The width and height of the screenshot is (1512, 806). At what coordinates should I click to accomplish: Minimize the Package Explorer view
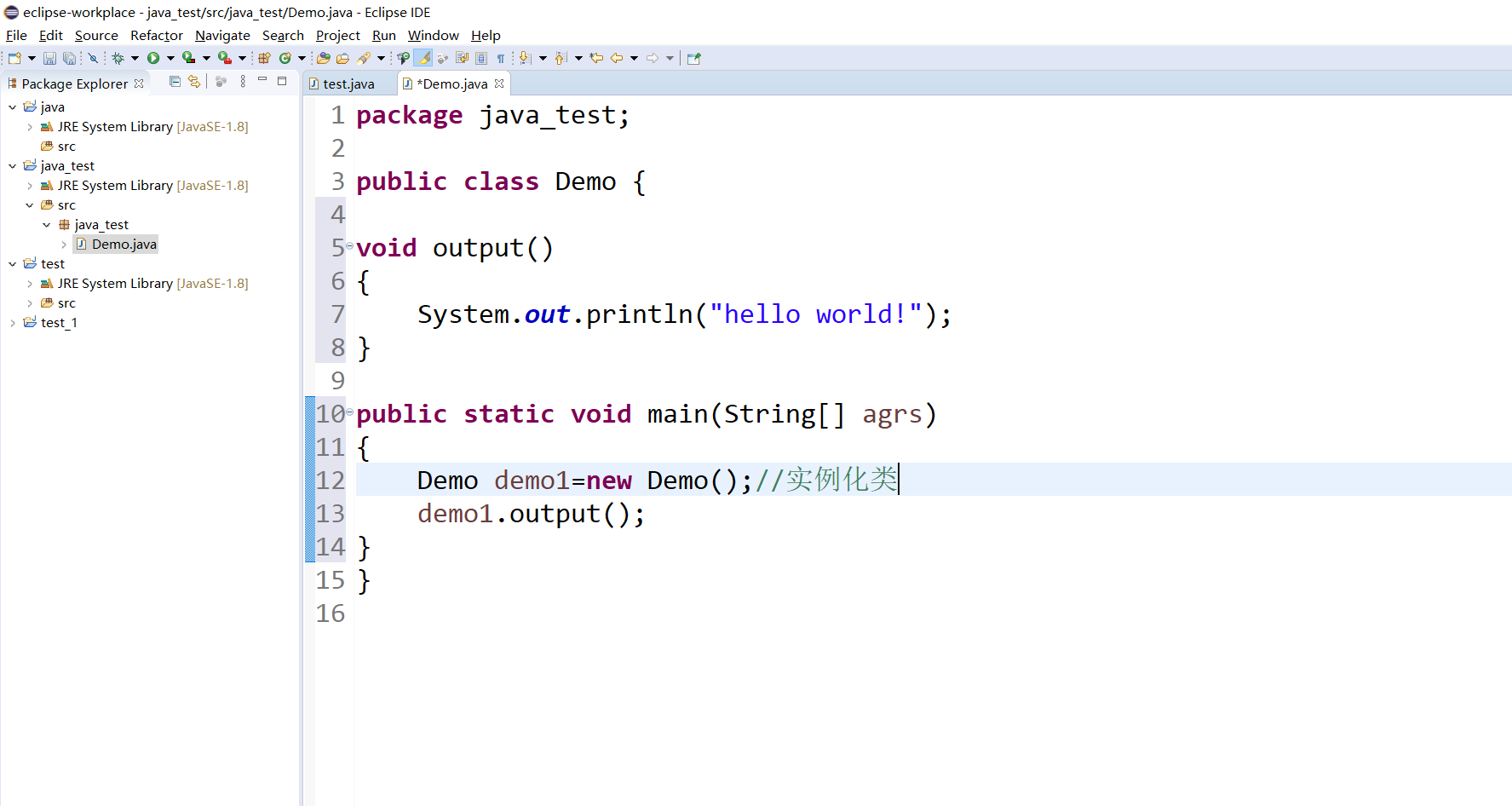pos(262,80)
